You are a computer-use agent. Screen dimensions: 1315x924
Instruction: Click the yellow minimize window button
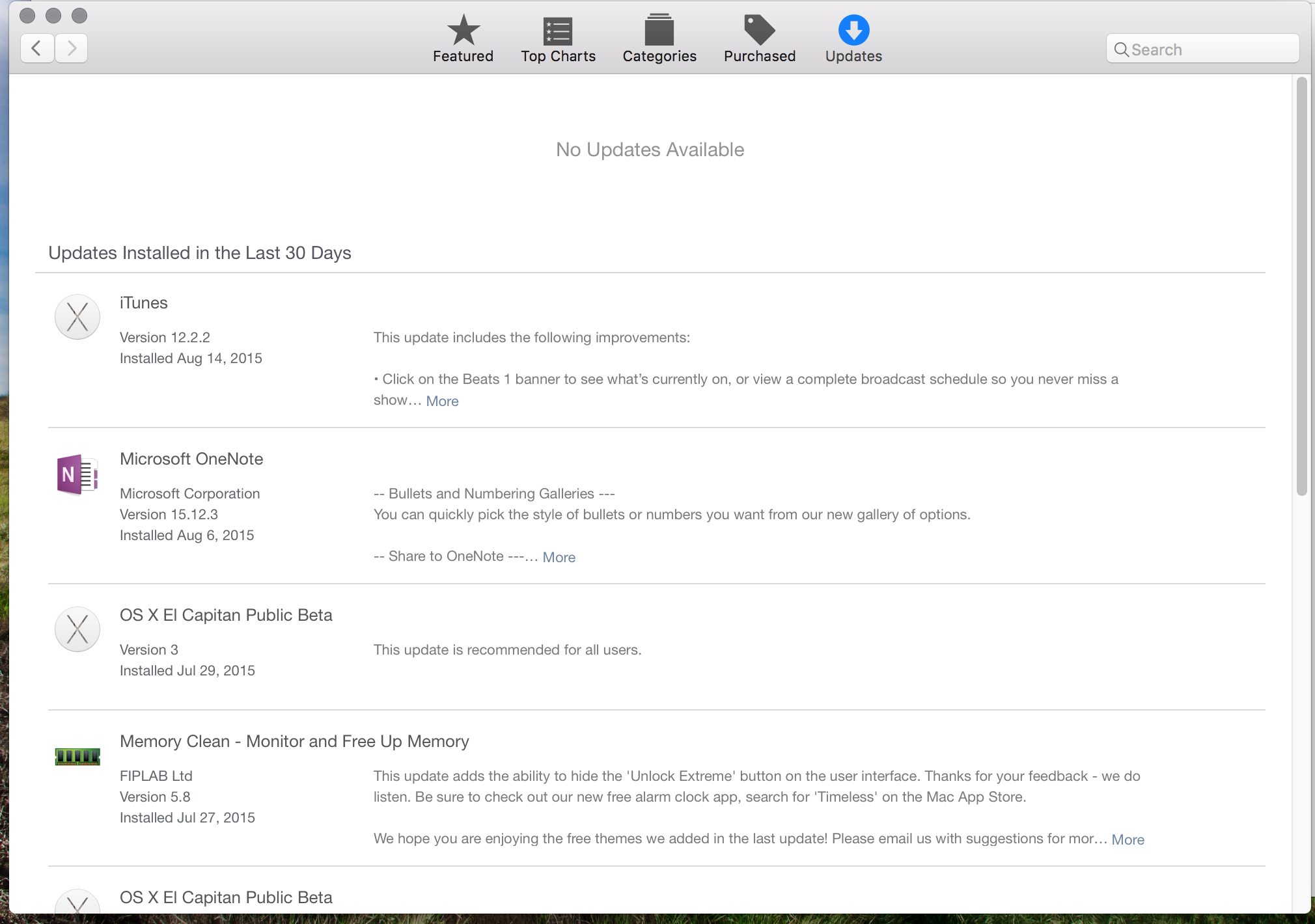53,16
